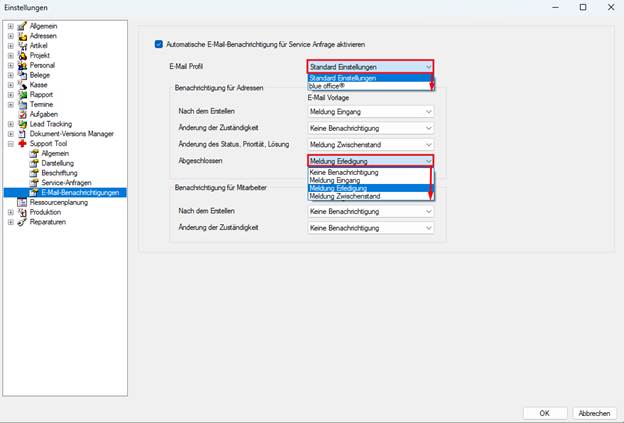Disable automatic E-Mail-Benachrichtigung checkbox

click(x=159, y=44)
